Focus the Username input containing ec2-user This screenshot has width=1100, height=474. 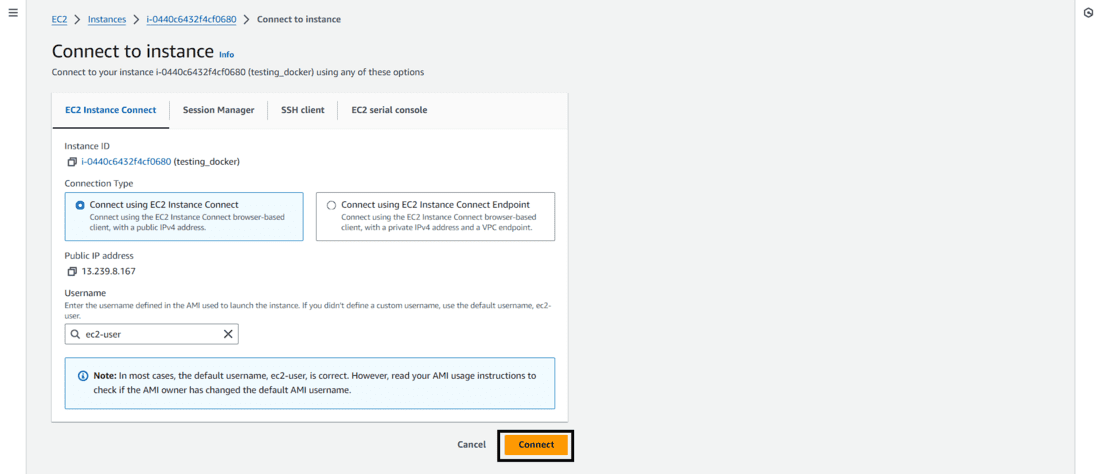(x=150, y=334)
